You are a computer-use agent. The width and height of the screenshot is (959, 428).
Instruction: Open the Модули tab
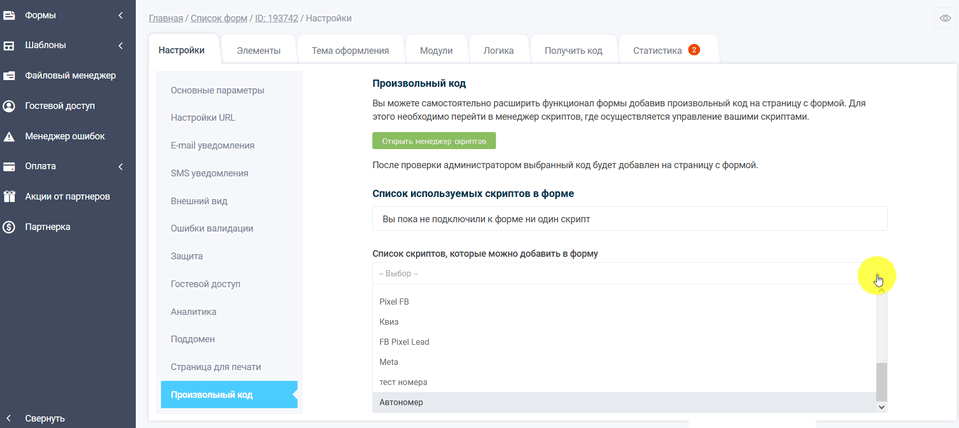click(436, 51)
